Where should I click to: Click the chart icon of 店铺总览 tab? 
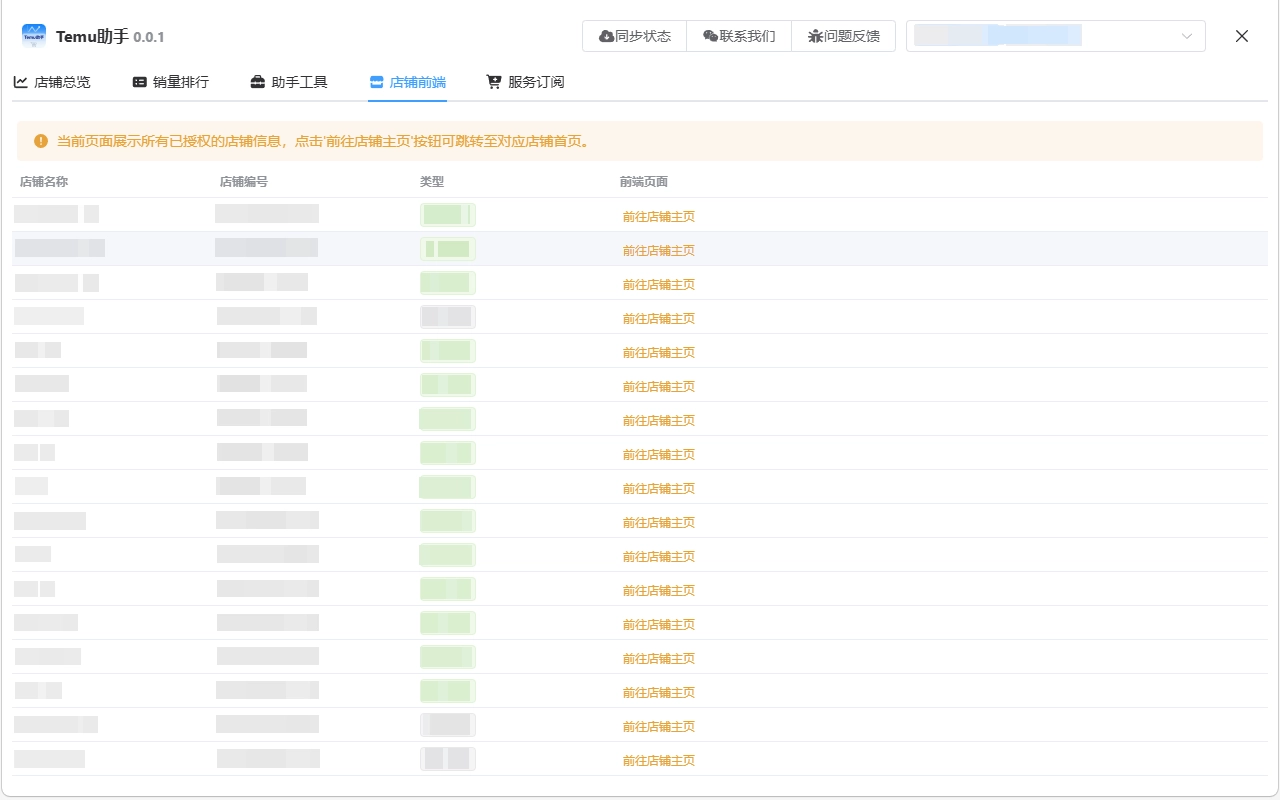[21, 82]
